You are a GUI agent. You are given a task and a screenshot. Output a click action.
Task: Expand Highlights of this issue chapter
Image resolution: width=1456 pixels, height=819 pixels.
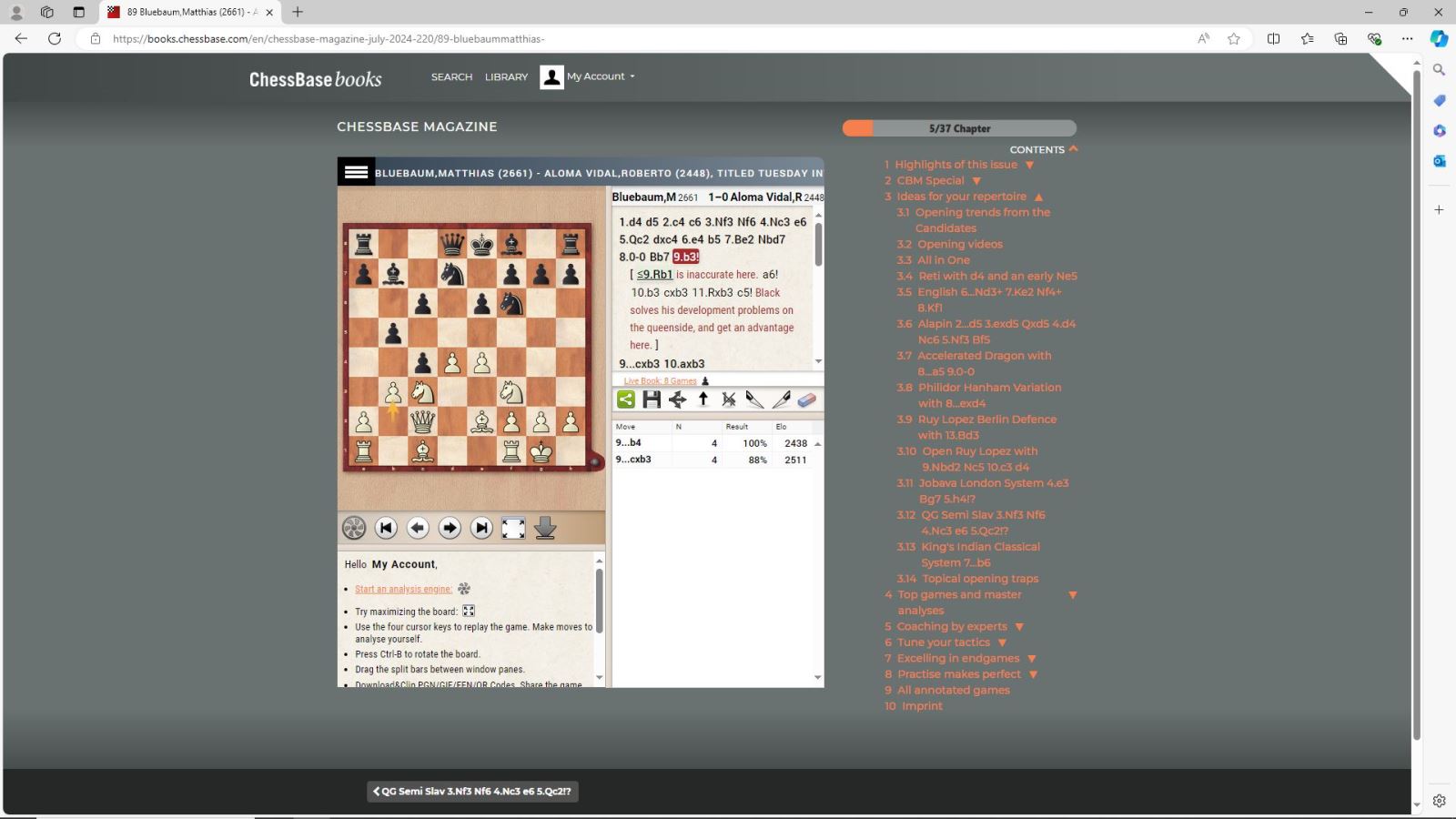point(1029,166)
